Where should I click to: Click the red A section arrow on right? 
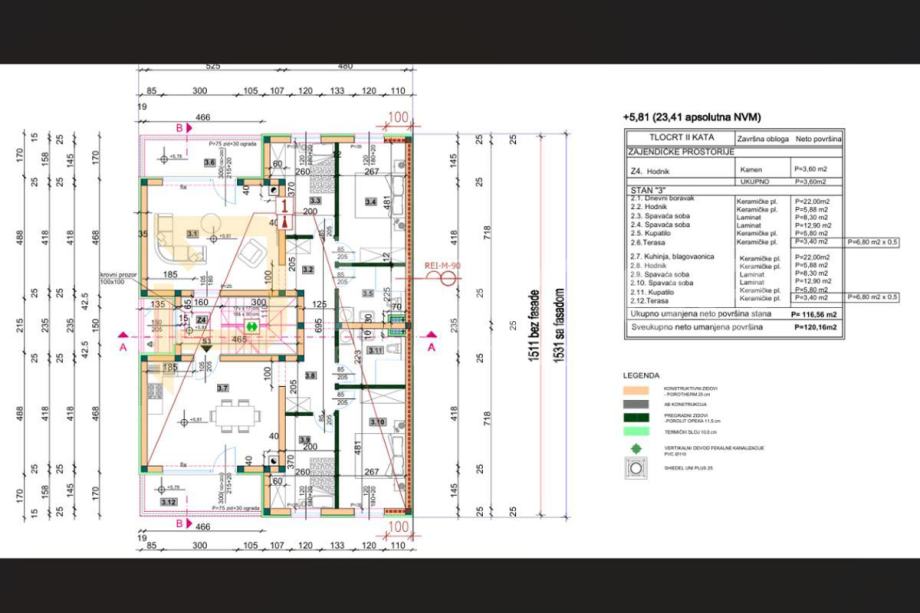click(x=431, y=346)
